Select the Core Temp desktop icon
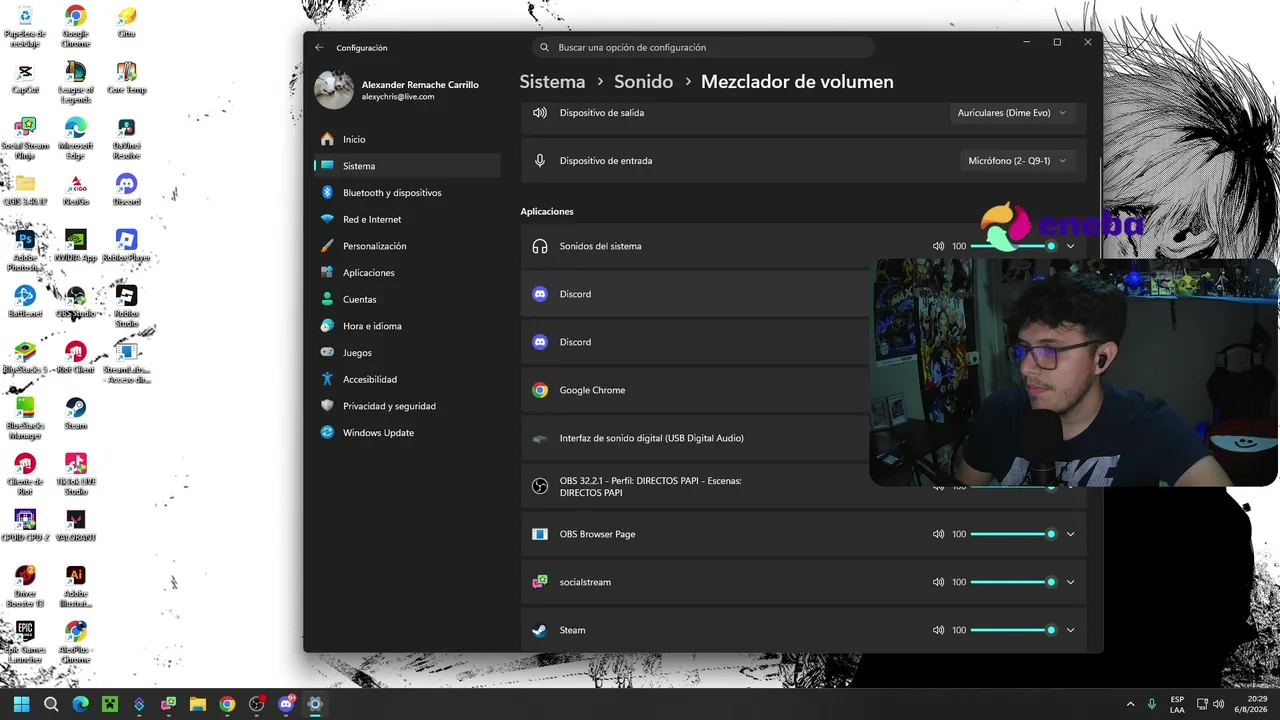Viewport: 1280px width, 720px height. click(x=126, y=79)
